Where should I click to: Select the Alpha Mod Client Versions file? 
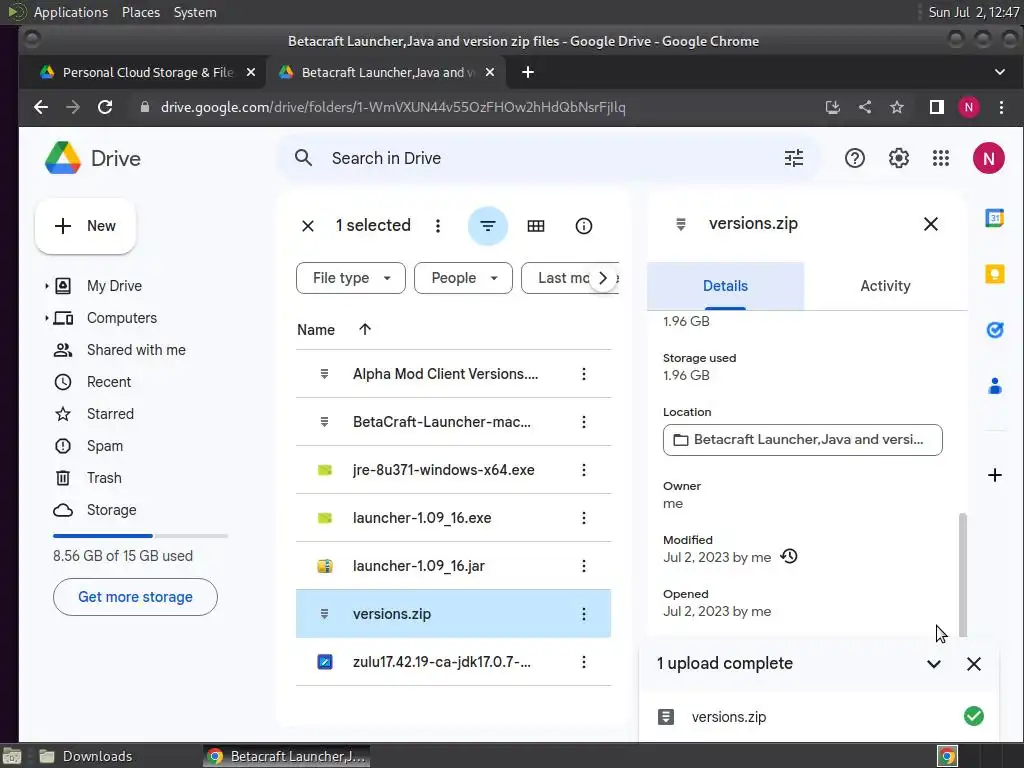(x=453, y=374)
